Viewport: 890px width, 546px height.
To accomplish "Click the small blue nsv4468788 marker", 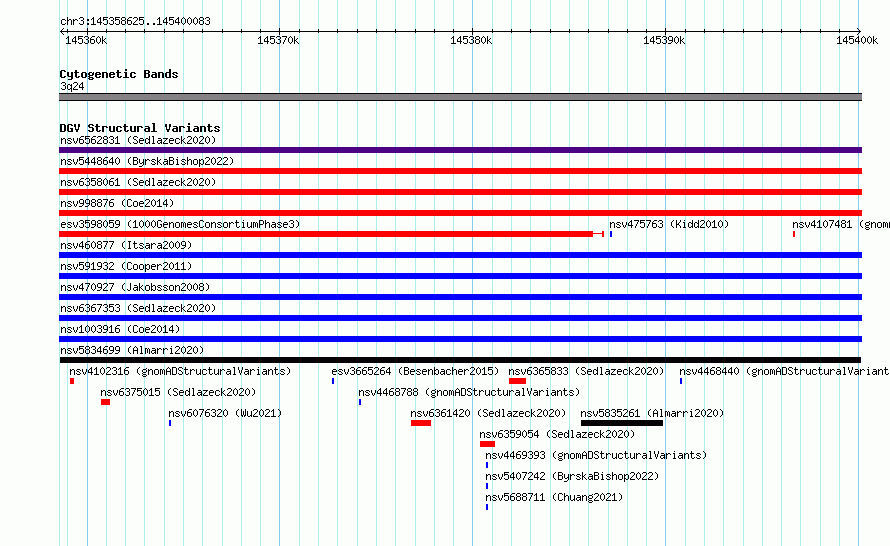I will pos(360,402).
